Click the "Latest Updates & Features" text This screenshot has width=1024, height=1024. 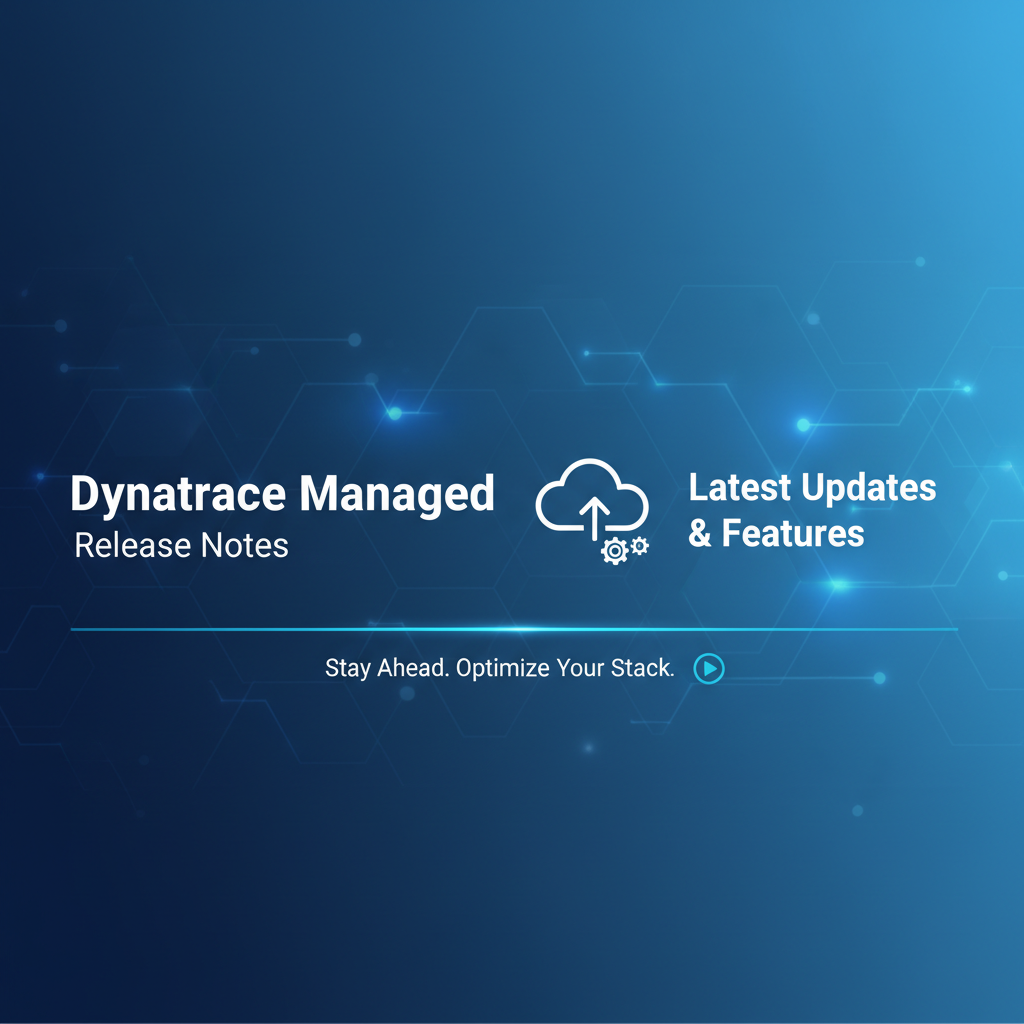tap(812, 510)
